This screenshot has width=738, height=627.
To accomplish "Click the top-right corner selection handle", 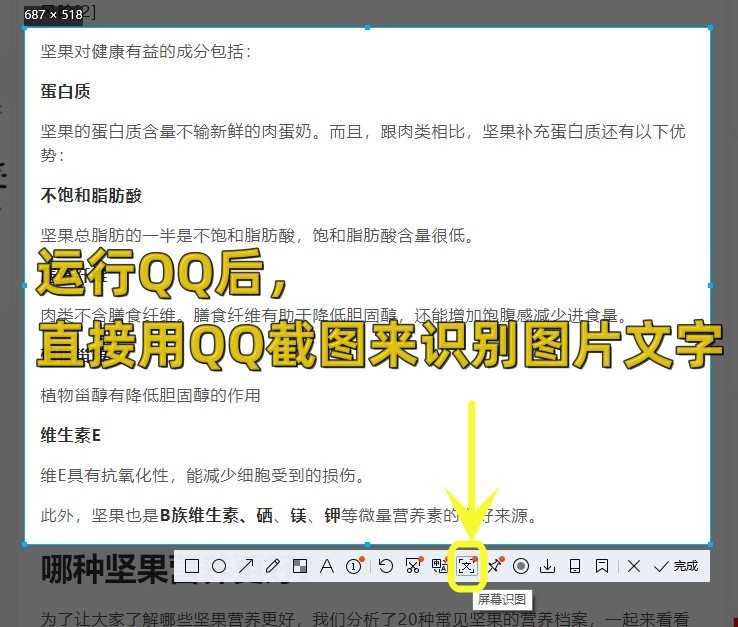I will [710, 28].
